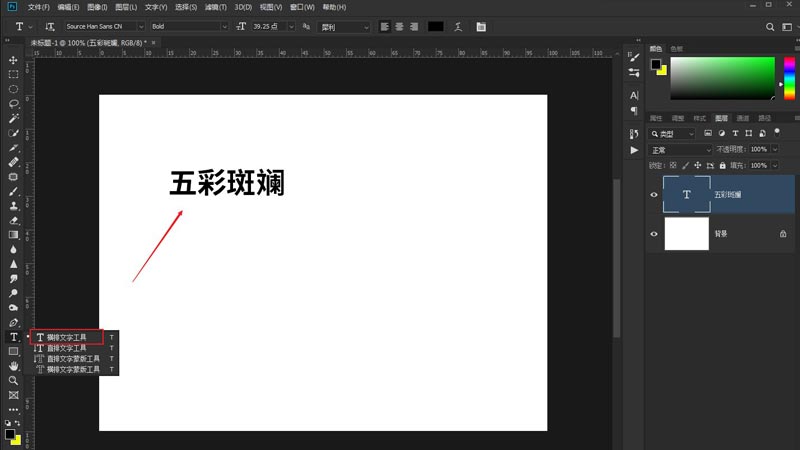800x450 pixels.
Task: Toggle lock transparent pixels
Action: (x=673, y=165)
